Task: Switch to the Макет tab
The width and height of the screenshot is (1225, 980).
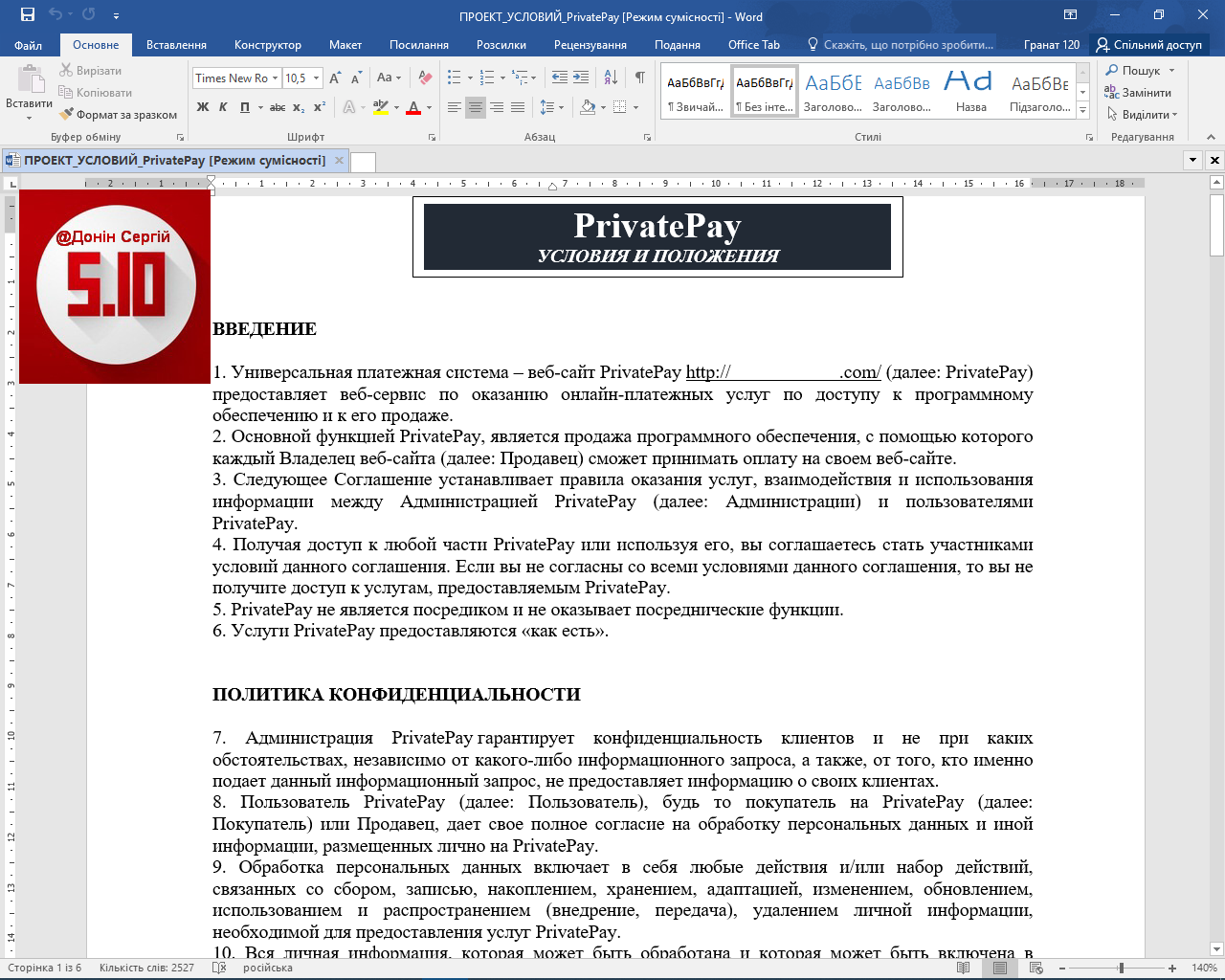Action: (345, 45)
